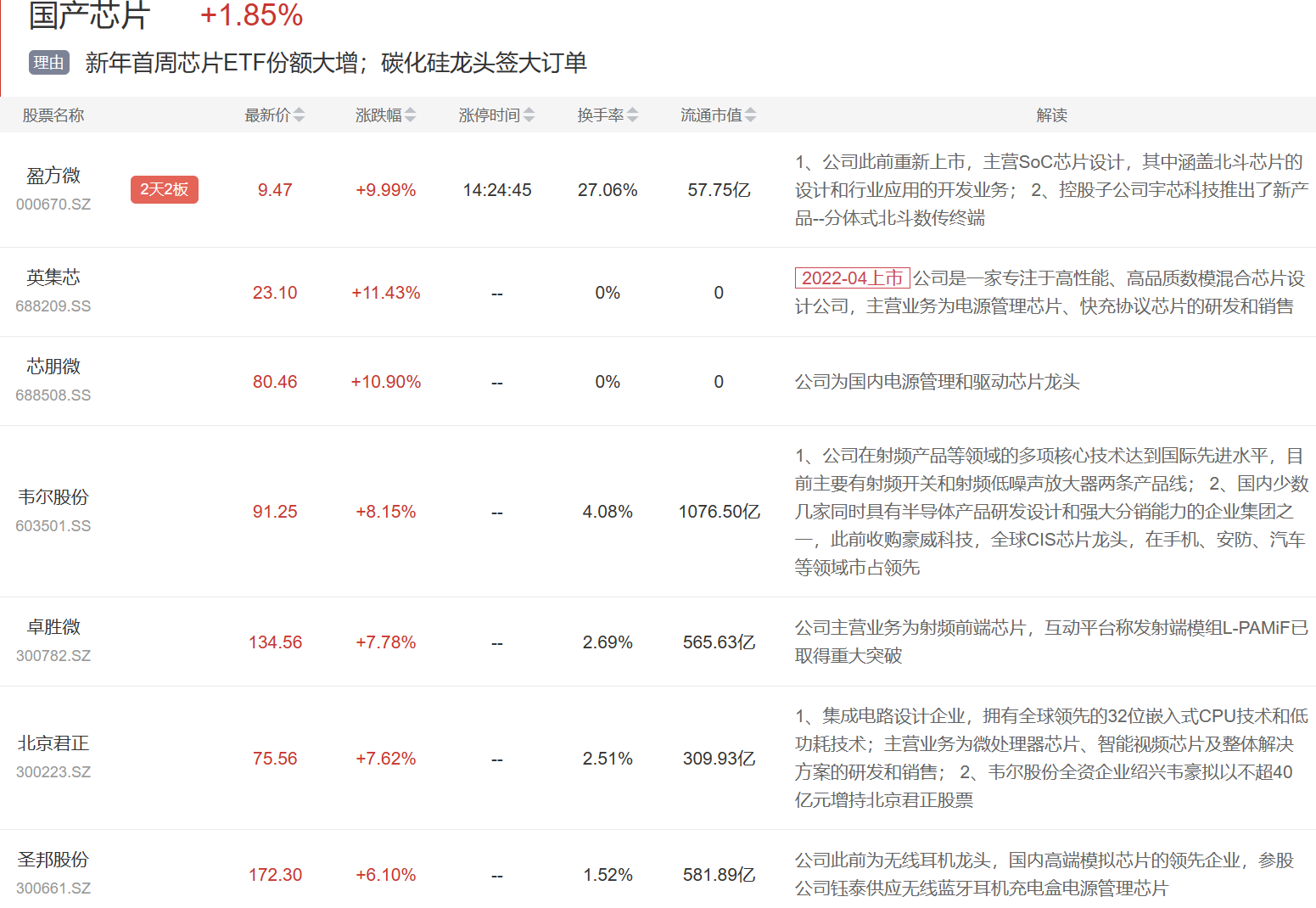Screen dimensions: 1316x908
Task: Click market cap 57.75亿
Action: pyautogui.click(x=719, y=190)
